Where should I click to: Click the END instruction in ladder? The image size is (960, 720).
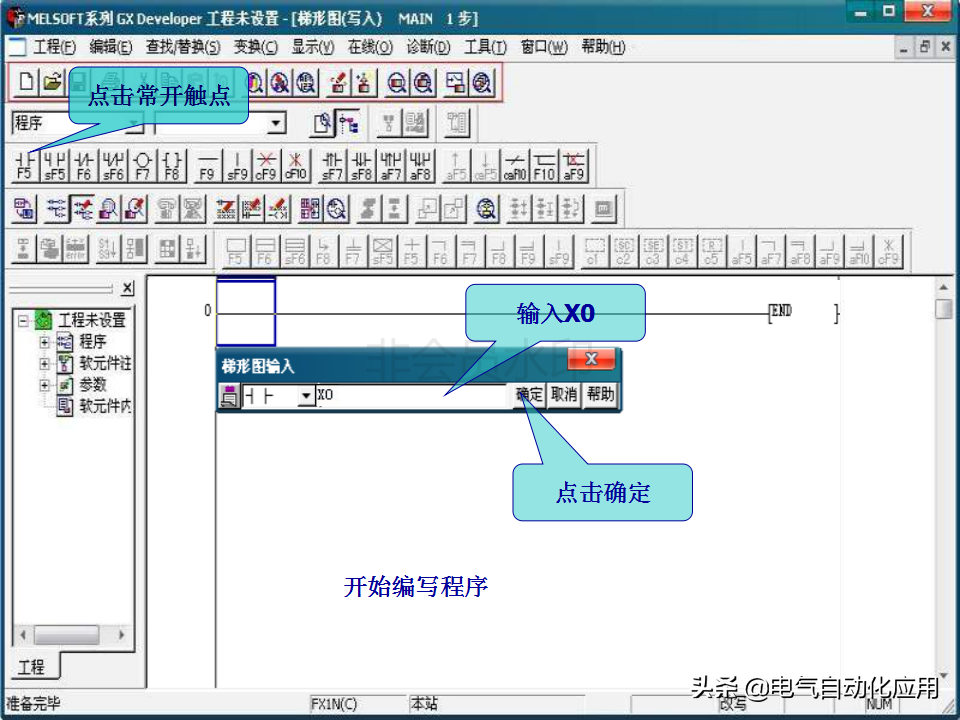pos(781,312)
